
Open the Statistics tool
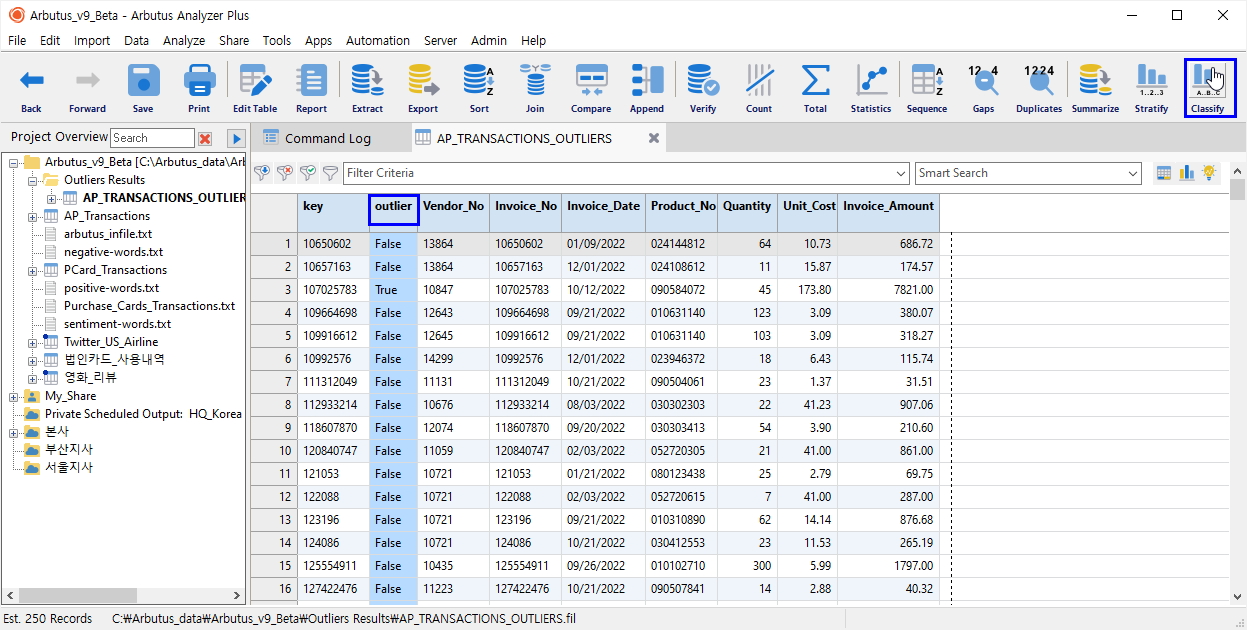tap(871, 88)
